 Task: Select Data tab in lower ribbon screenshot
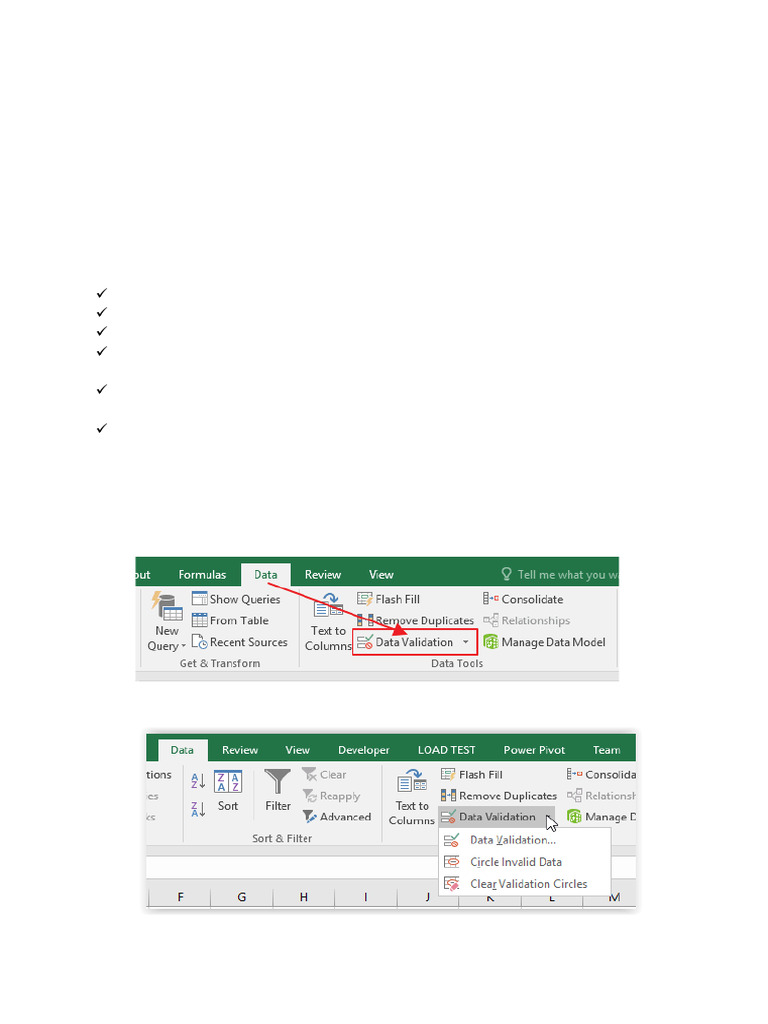(x=182, y=750)
